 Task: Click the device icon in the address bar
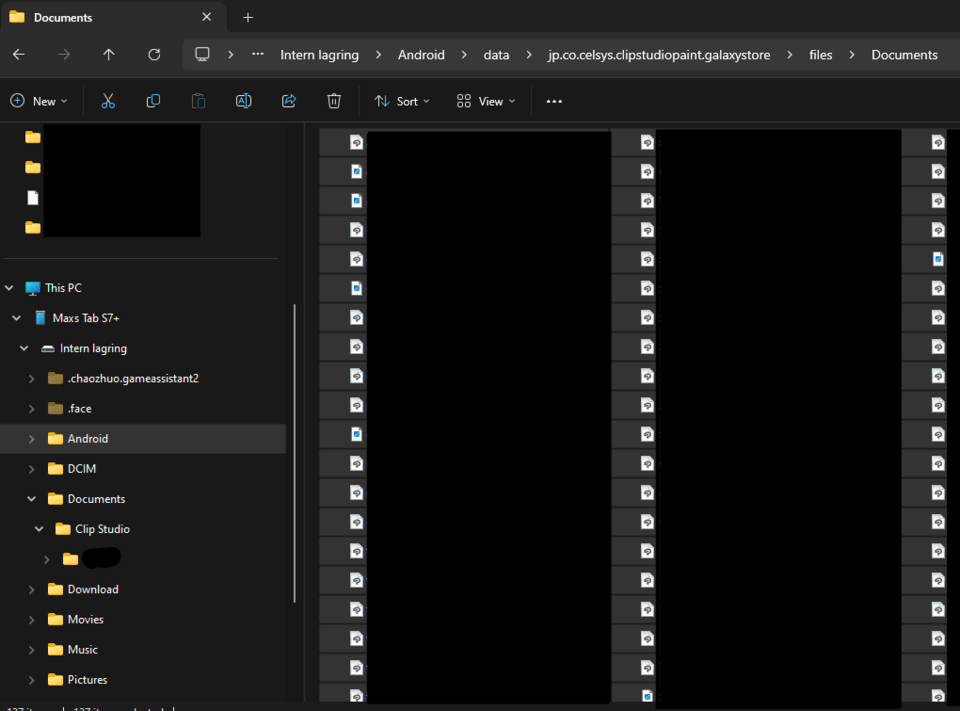tap(202, 55)
